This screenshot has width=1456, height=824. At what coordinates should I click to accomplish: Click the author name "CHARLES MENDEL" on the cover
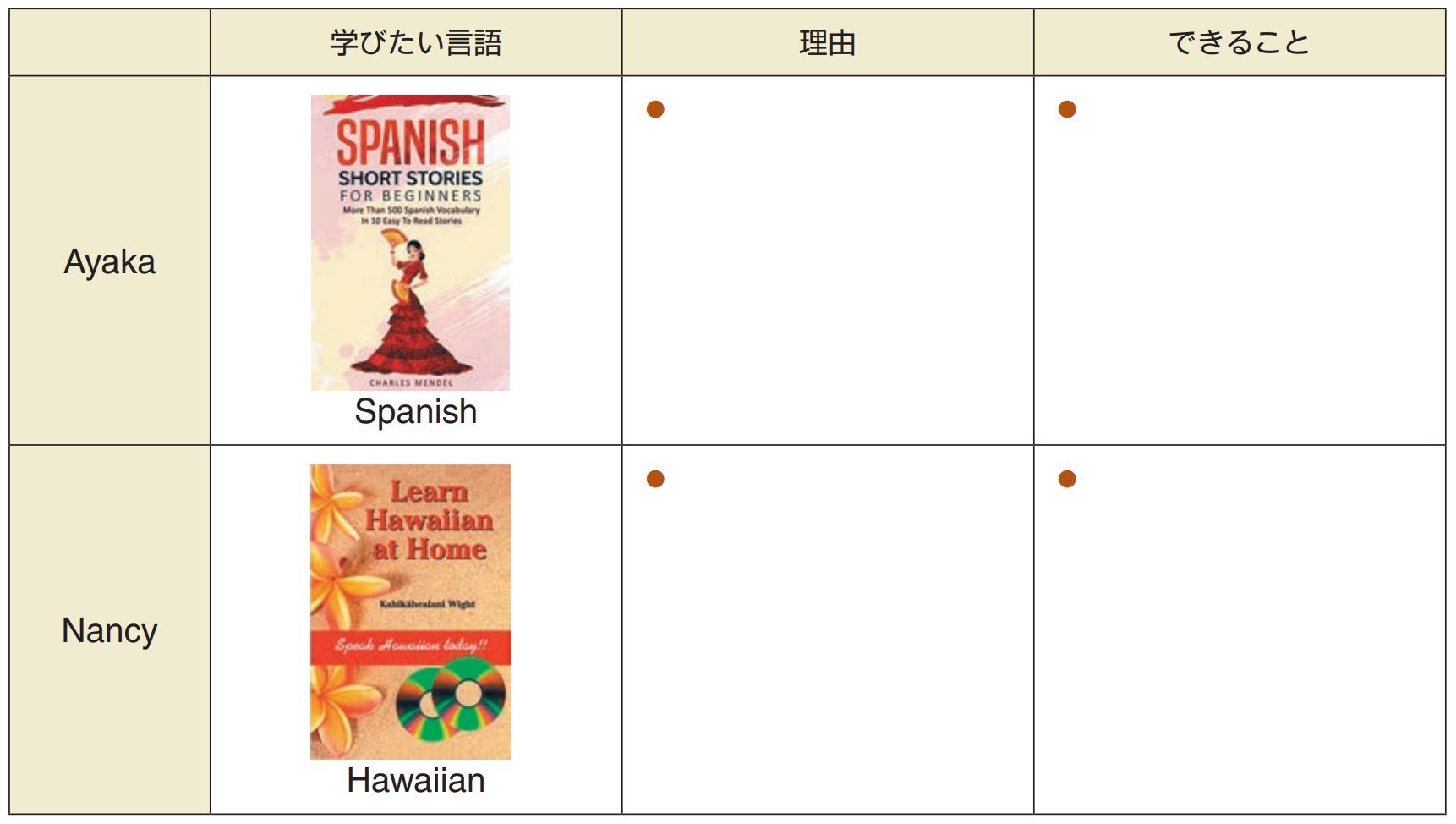(x=411, y=383)
